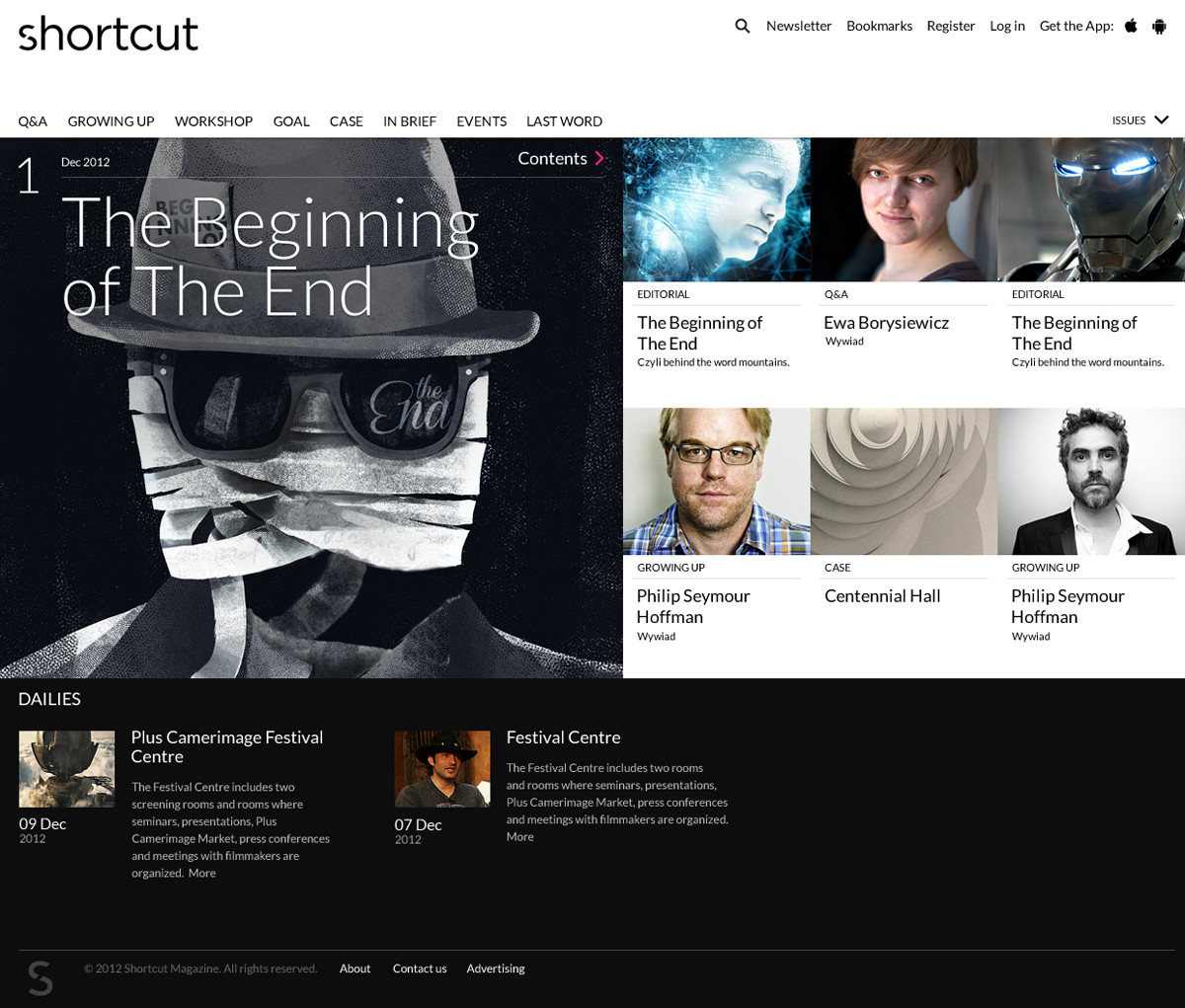
Task: Select the Workshop menu item
Action: 213,121
